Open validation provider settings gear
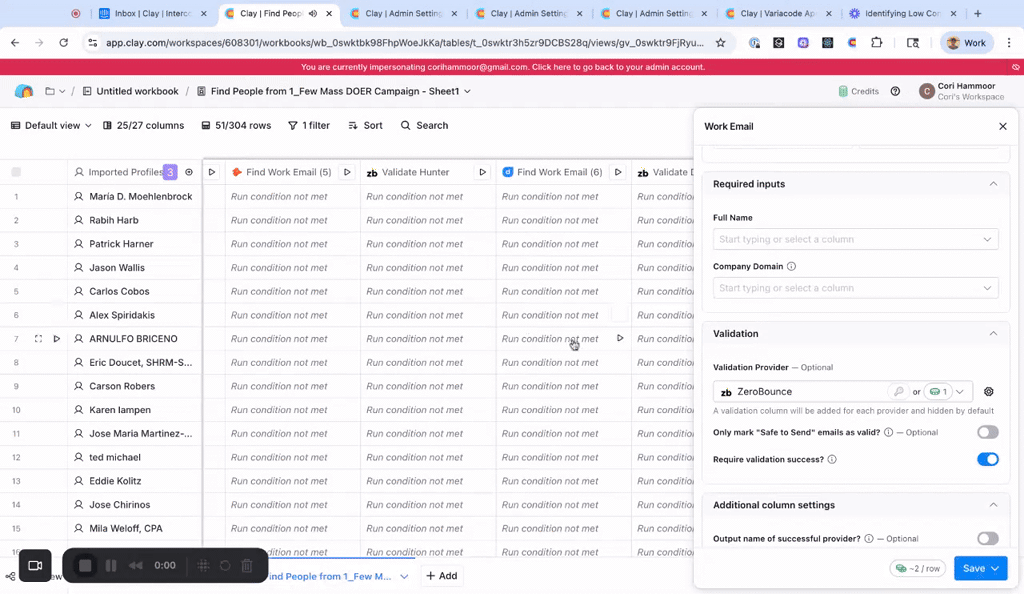Image resolution: width=1024 pixels, height=594 pixels. coord(988,392)
